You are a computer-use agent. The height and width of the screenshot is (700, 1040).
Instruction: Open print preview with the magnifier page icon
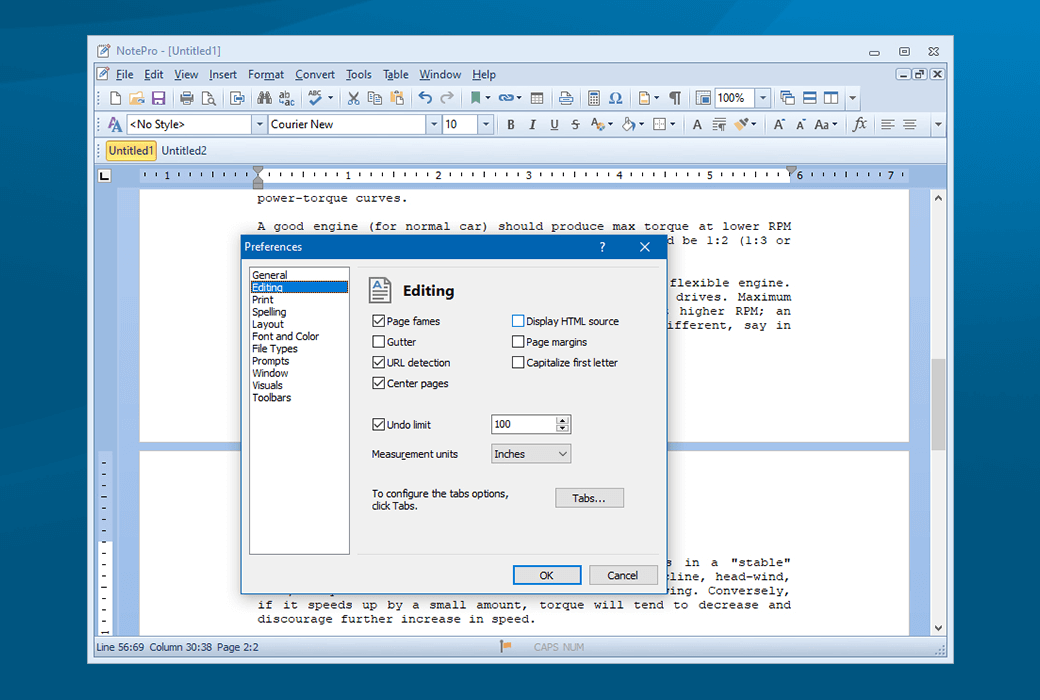[209, 98]
